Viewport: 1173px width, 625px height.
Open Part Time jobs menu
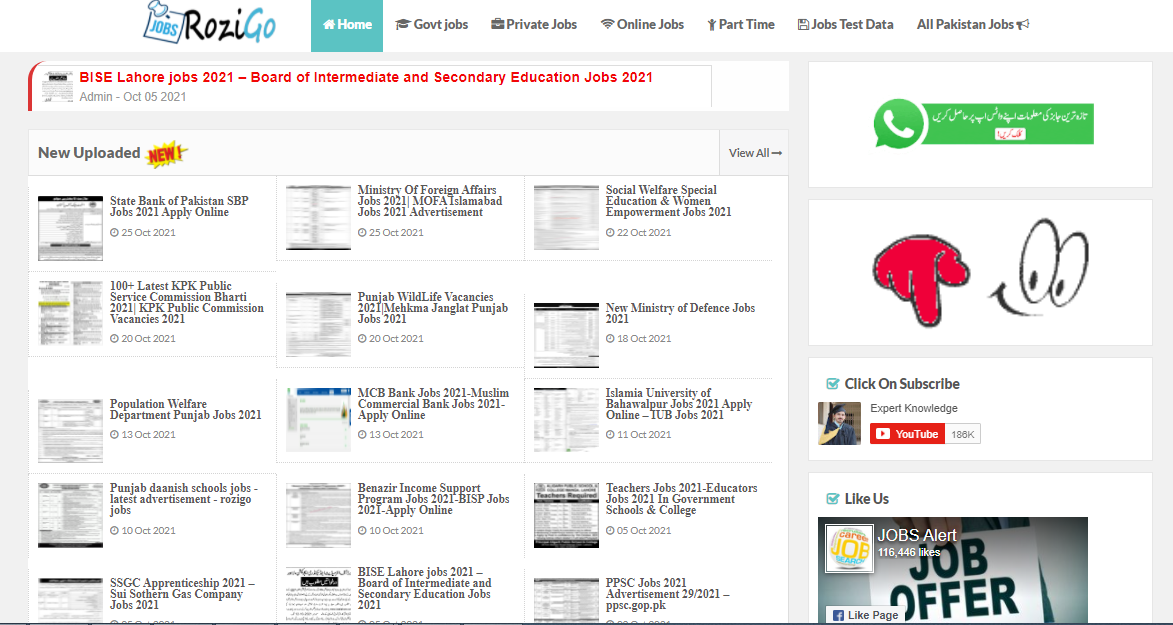[x=740, y=25]
